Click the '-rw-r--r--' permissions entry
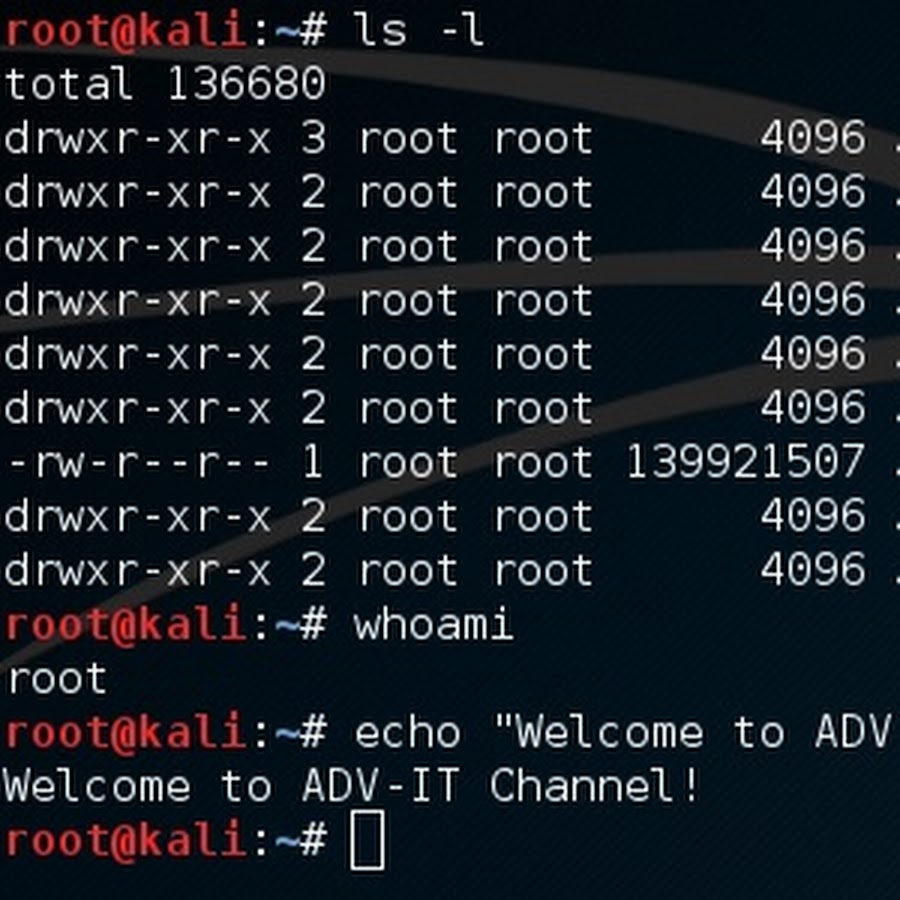 pyautogui.click(x=138, y=463)
